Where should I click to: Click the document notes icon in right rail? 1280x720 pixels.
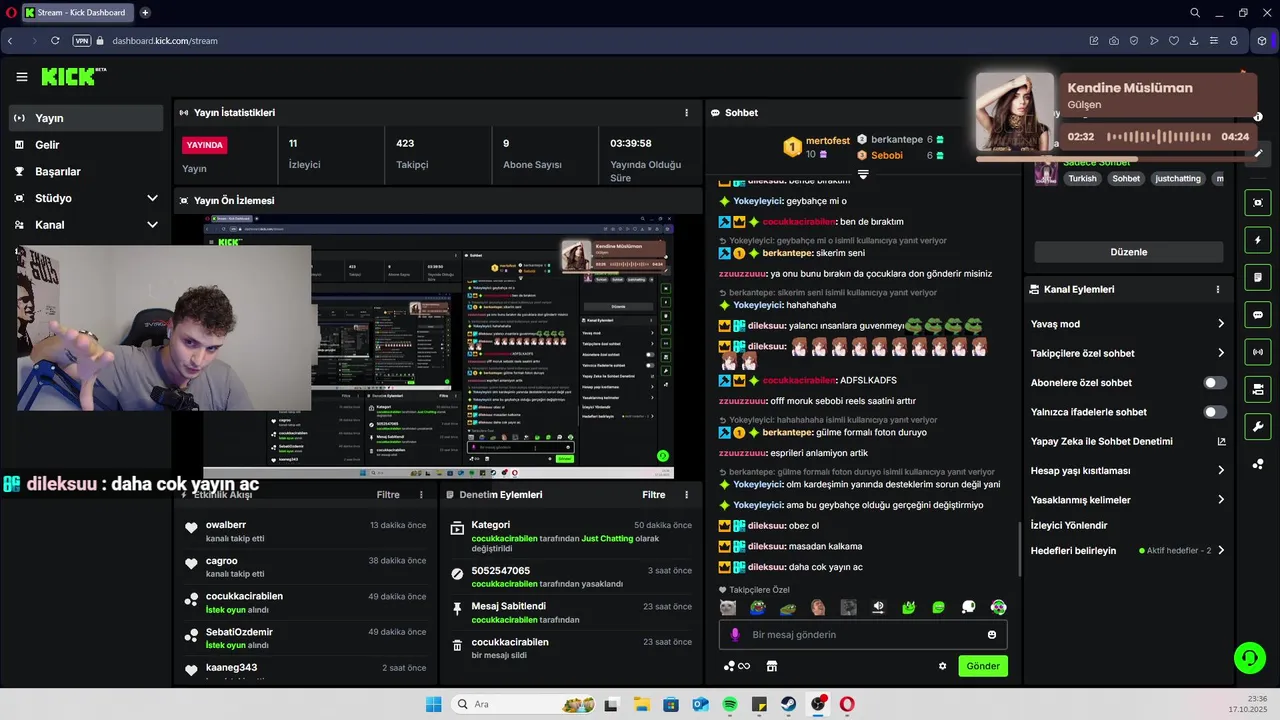(1257, 277)
